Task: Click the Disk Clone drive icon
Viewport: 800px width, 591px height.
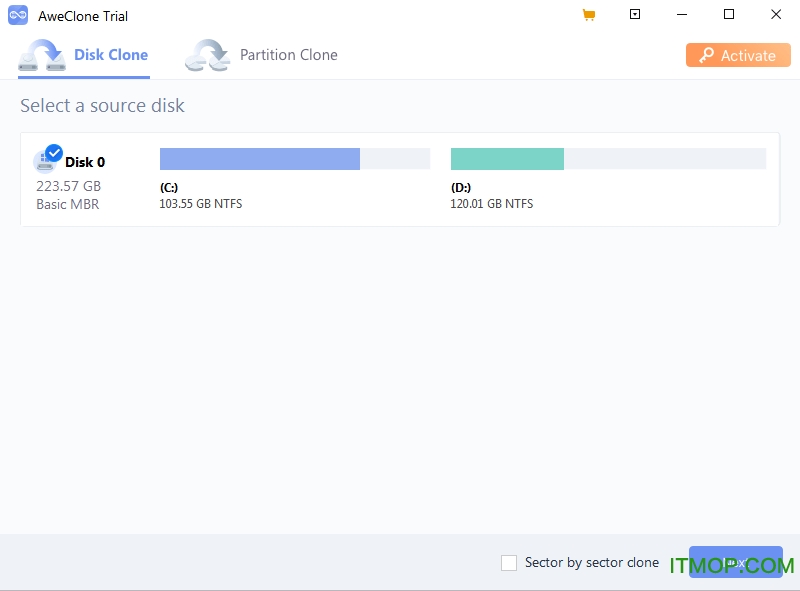Action: click(x=42, y=56)
